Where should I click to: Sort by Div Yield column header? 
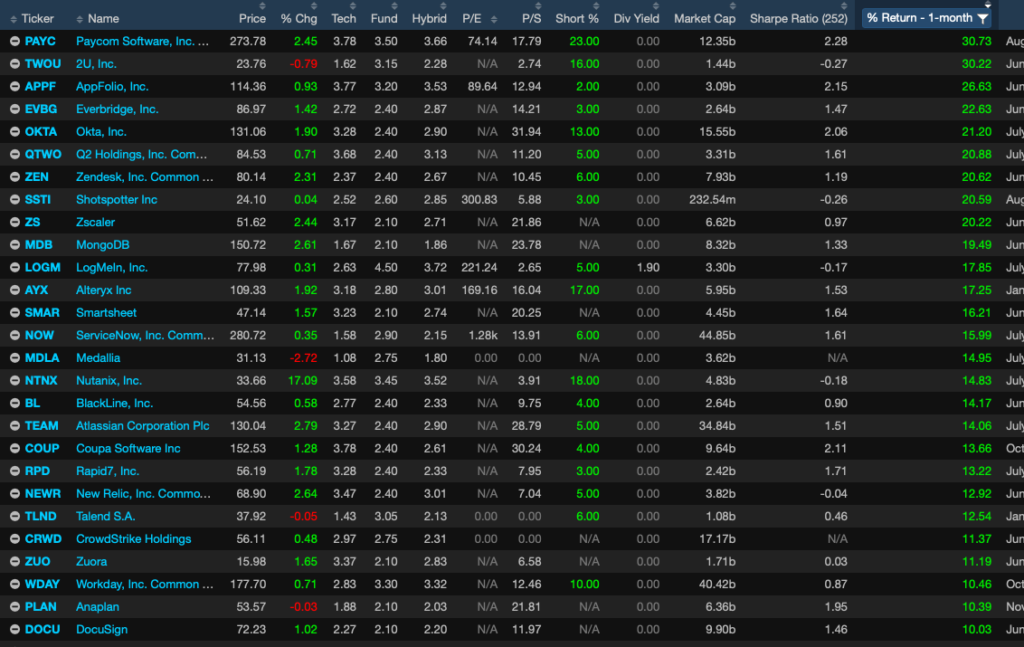coord(636,19)
